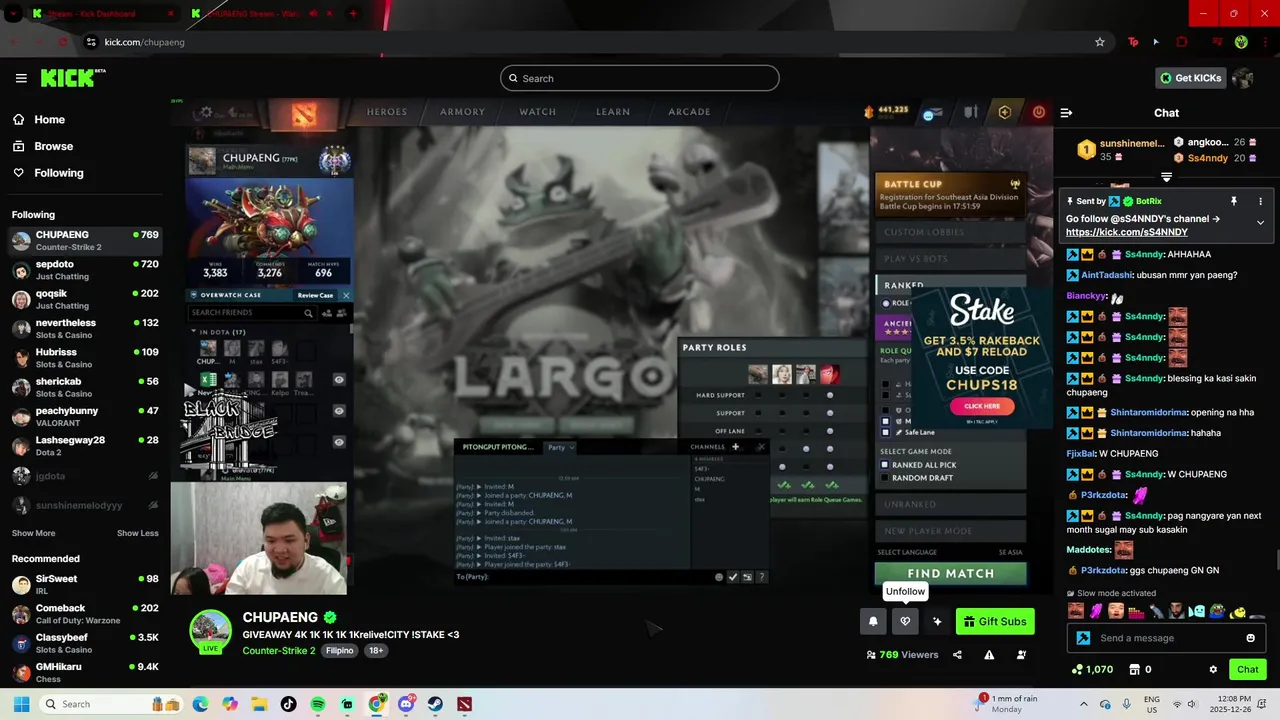Open qoqsik channel in sidebar

click(x=85, y=299)
